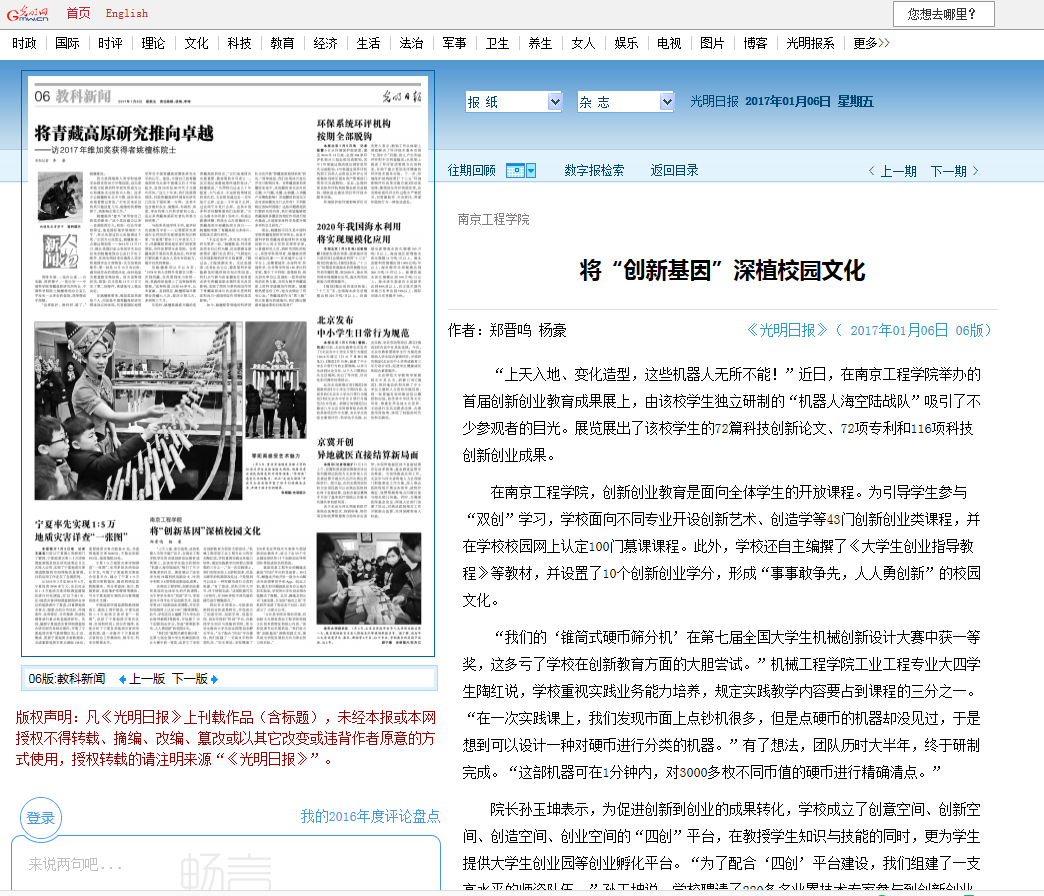Click the Guangming Online logo
This screenshot has width=1044, height=896.
(27, 13)
